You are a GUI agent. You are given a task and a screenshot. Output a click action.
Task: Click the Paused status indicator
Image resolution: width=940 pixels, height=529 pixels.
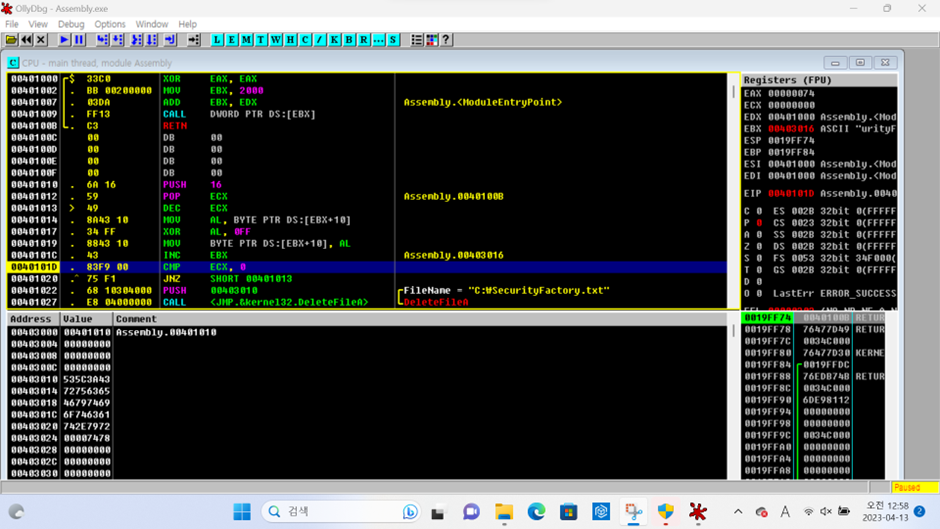[914, 488]
